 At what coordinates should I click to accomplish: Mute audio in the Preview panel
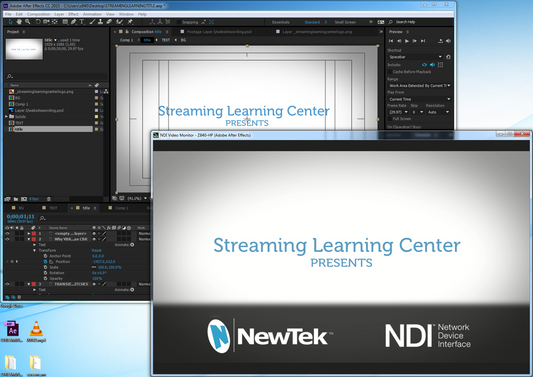tap(448, 41)
